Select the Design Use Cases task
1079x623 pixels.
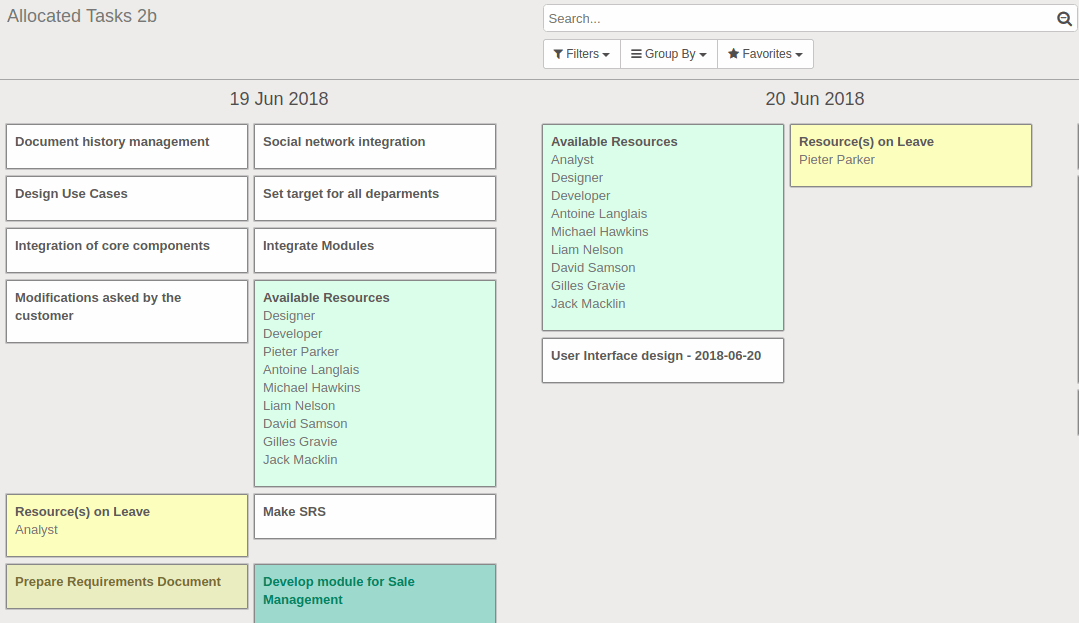[x=126, y=198]
